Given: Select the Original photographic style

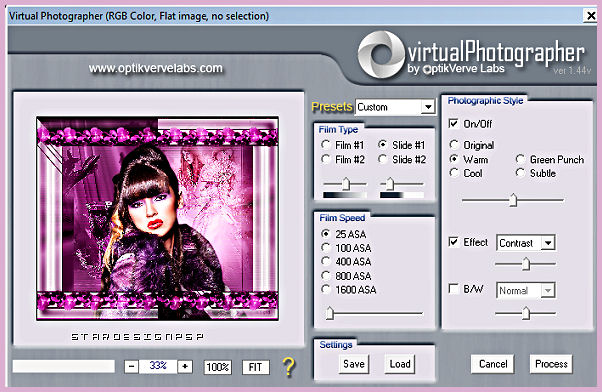Looking at the screenshot, I should coord(454,145).
